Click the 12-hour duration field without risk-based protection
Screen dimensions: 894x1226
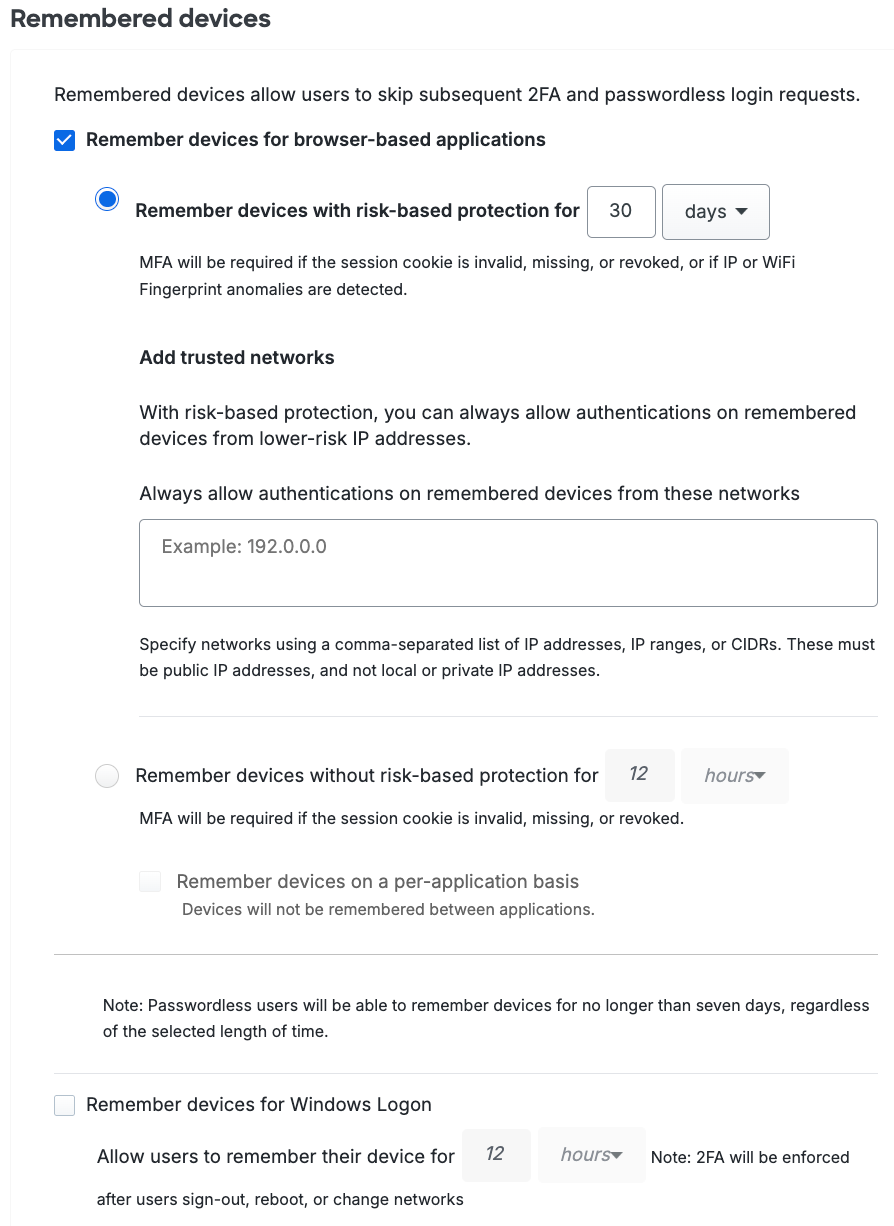639,775
